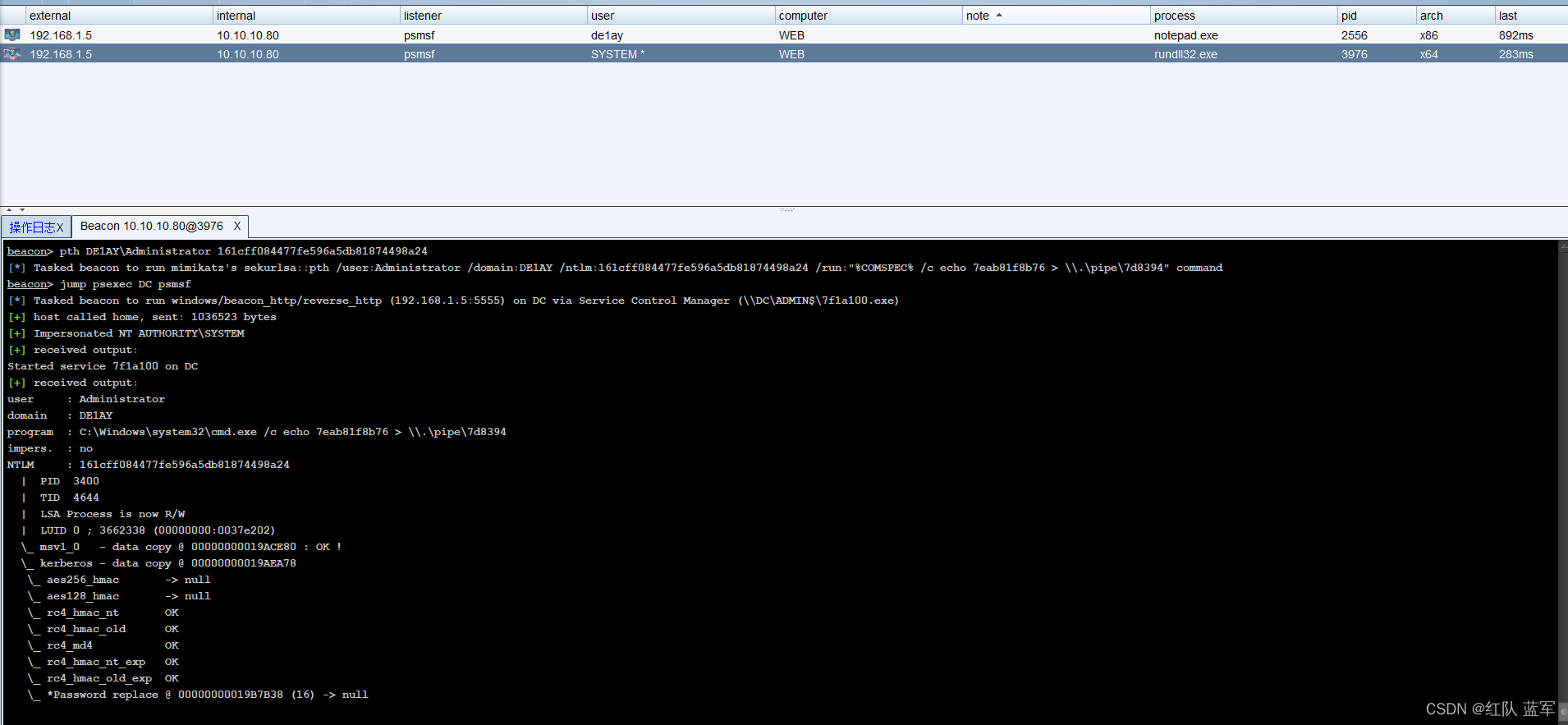Sort sessions by computer column header
Screen dimensions: 1568x725
point(869,16)
